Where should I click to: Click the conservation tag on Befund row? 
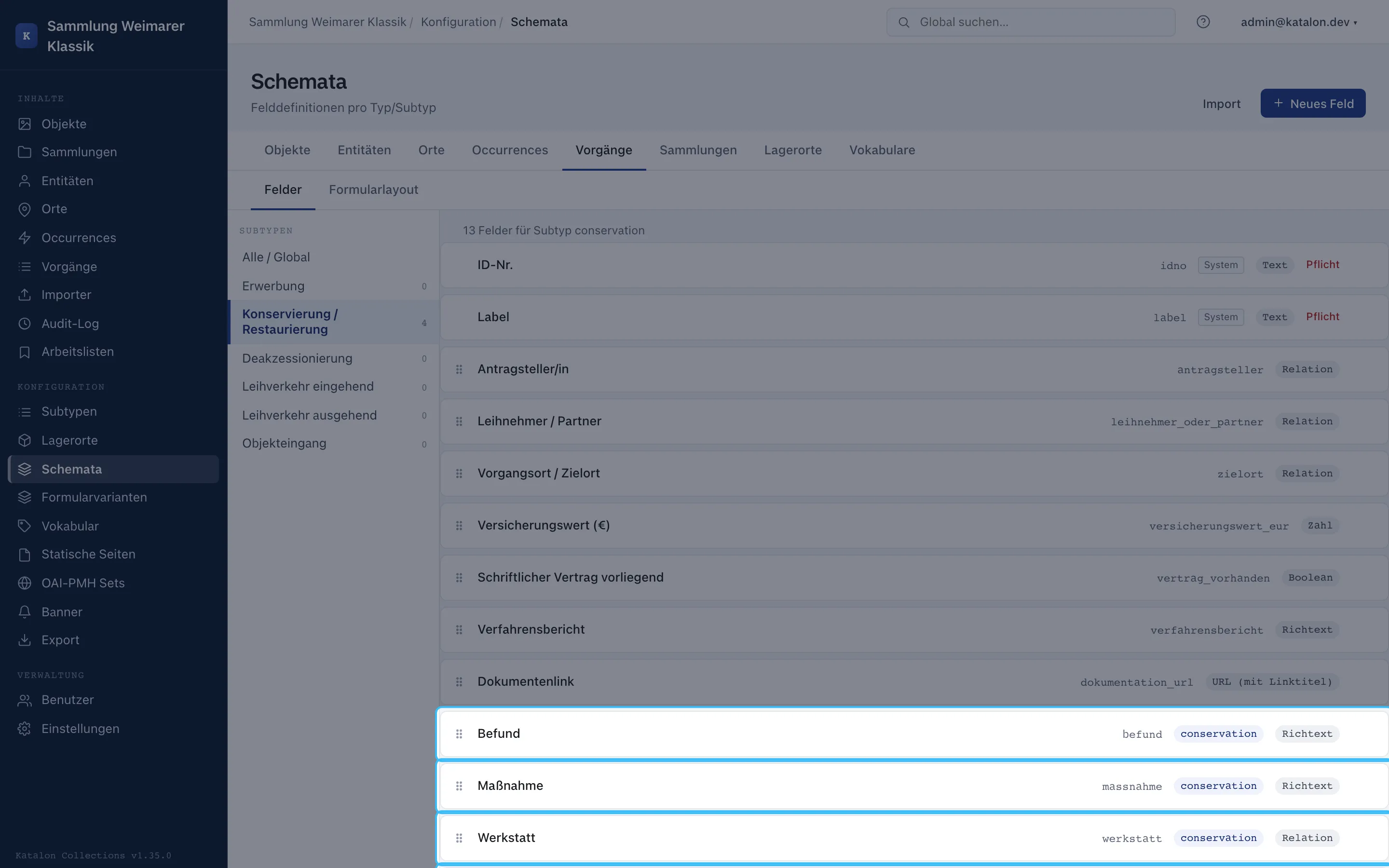[1218, 734]
